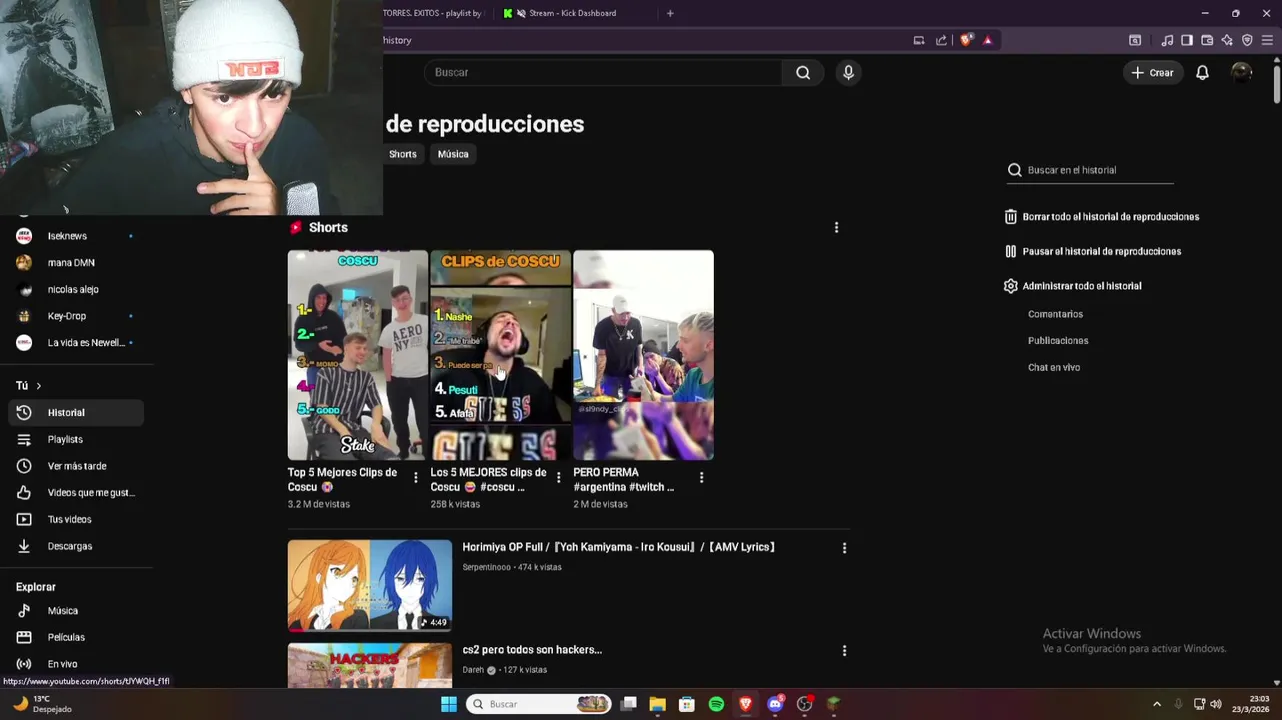Image resolution: width=1282 pixels, height=720 pixels.
Task: Switch to the Stream - Kick Dashboard tab
Action: pyautogui.click(x=572, y=13)
